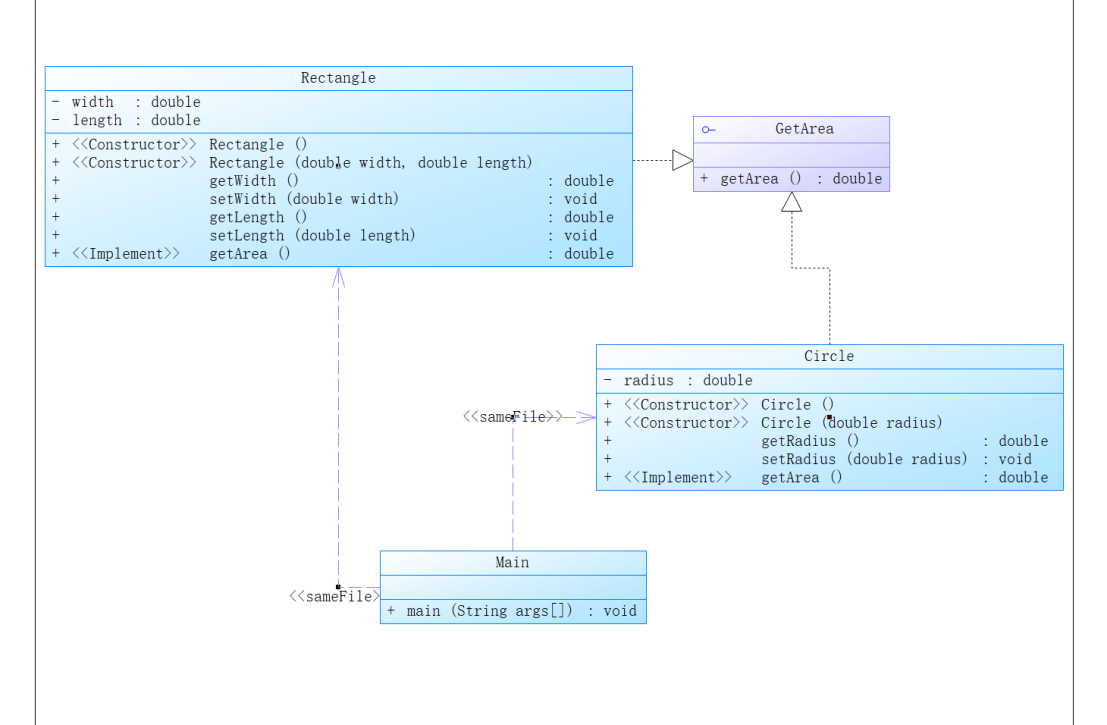Screen dimensions: 1107x725
Task: Click the sameFile label near Circle
Action: point(513,417)
